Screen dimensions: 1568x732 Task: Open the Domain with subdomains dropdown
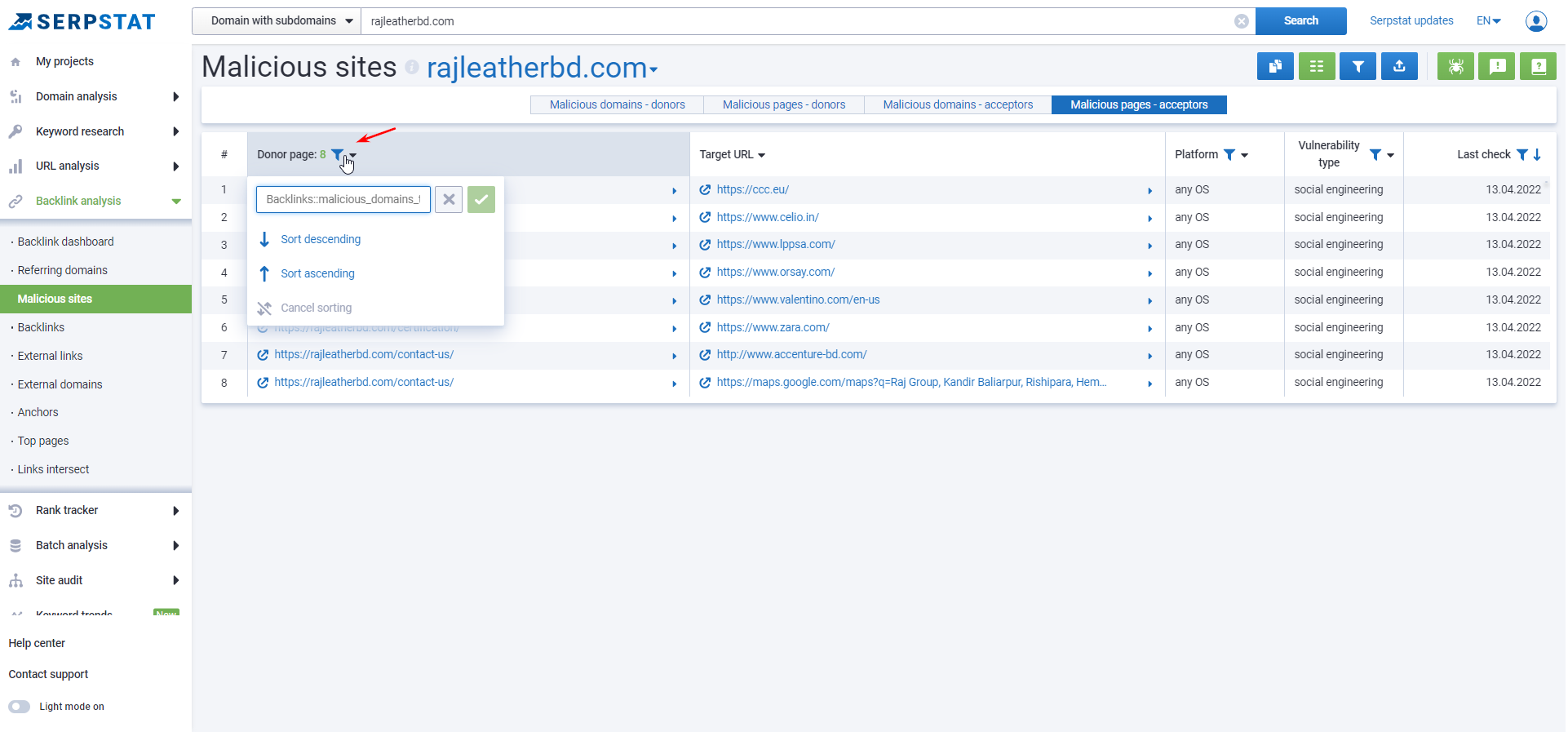pos(277,21)
